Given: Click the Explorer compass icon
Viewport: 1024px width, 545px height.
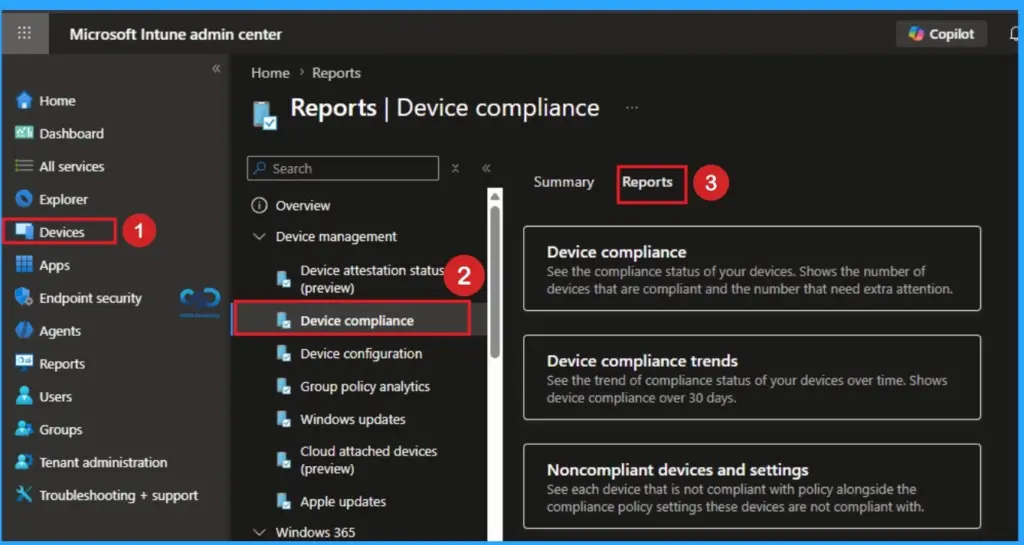Looking at the screenshot, I should 24,198.
